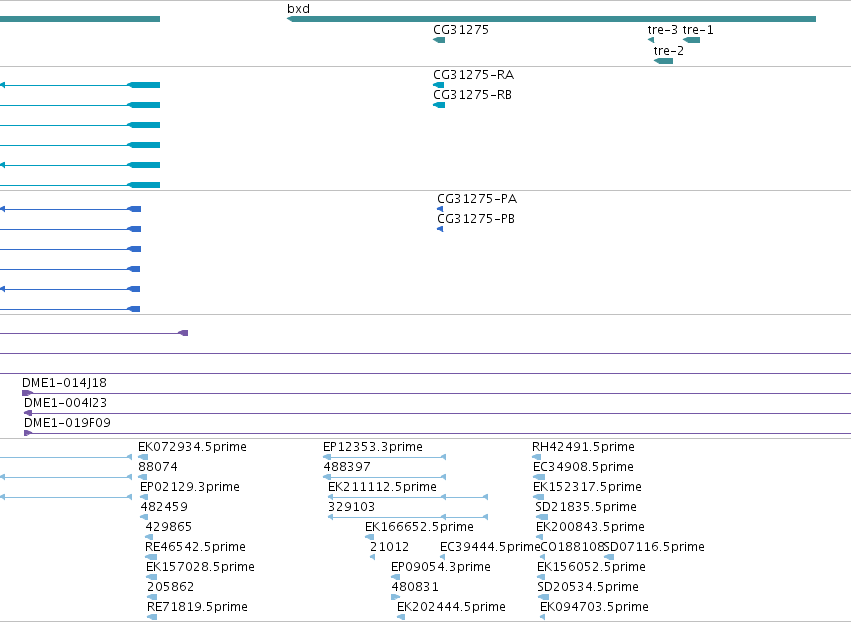851x622 pixels.
Task: Click the tre-1 gene label
Action: 698,30
